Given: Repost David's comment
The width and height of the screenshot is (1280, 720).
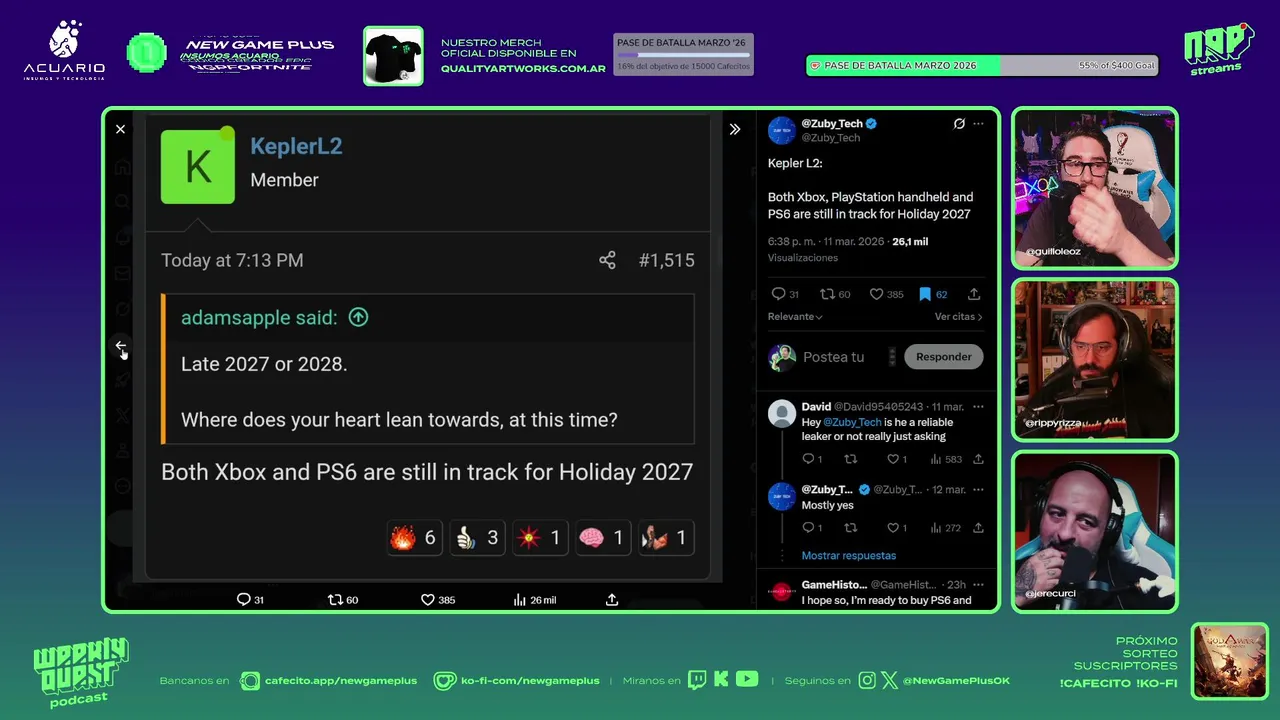Looking at the screenshot, I should point(851,459).
